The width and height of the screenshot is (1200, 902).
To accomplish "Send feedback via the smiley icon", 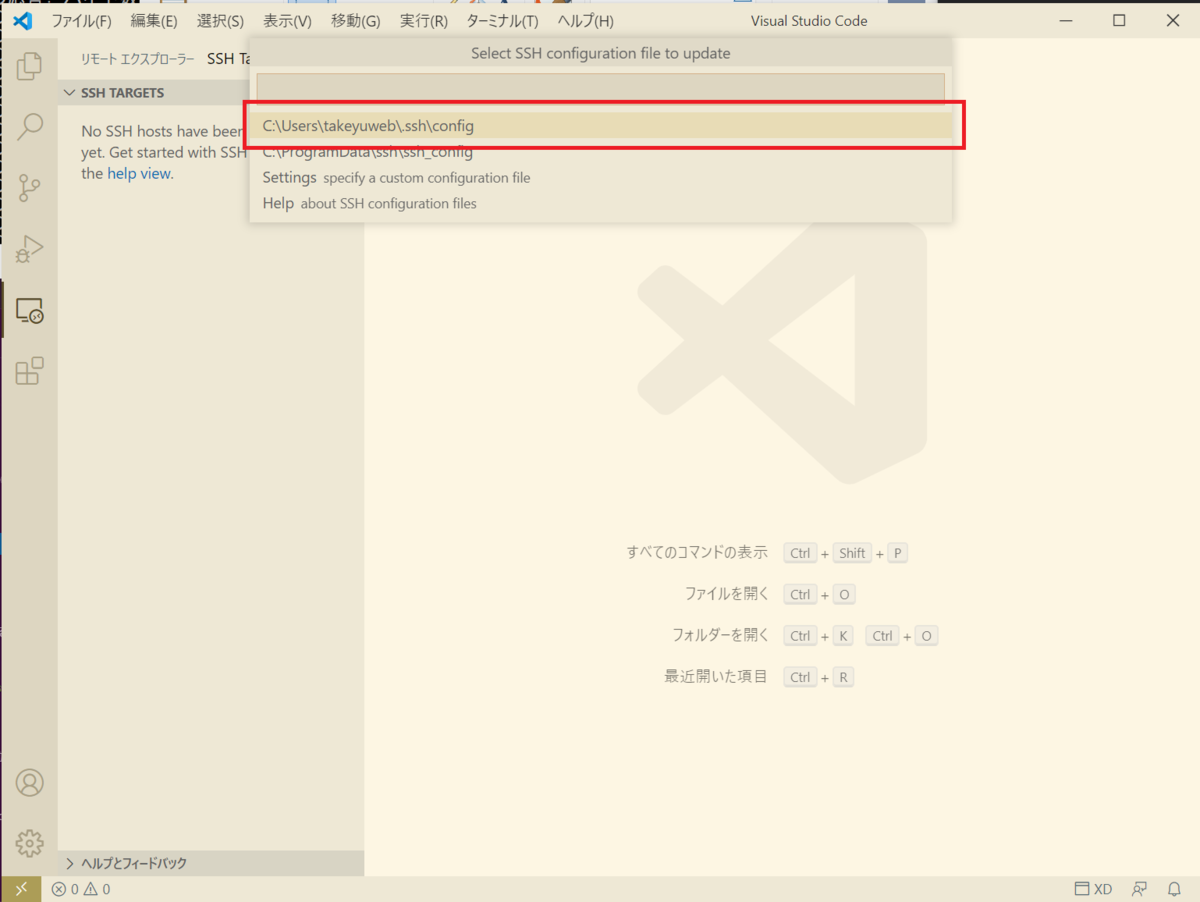I will tap(1139, 888).
